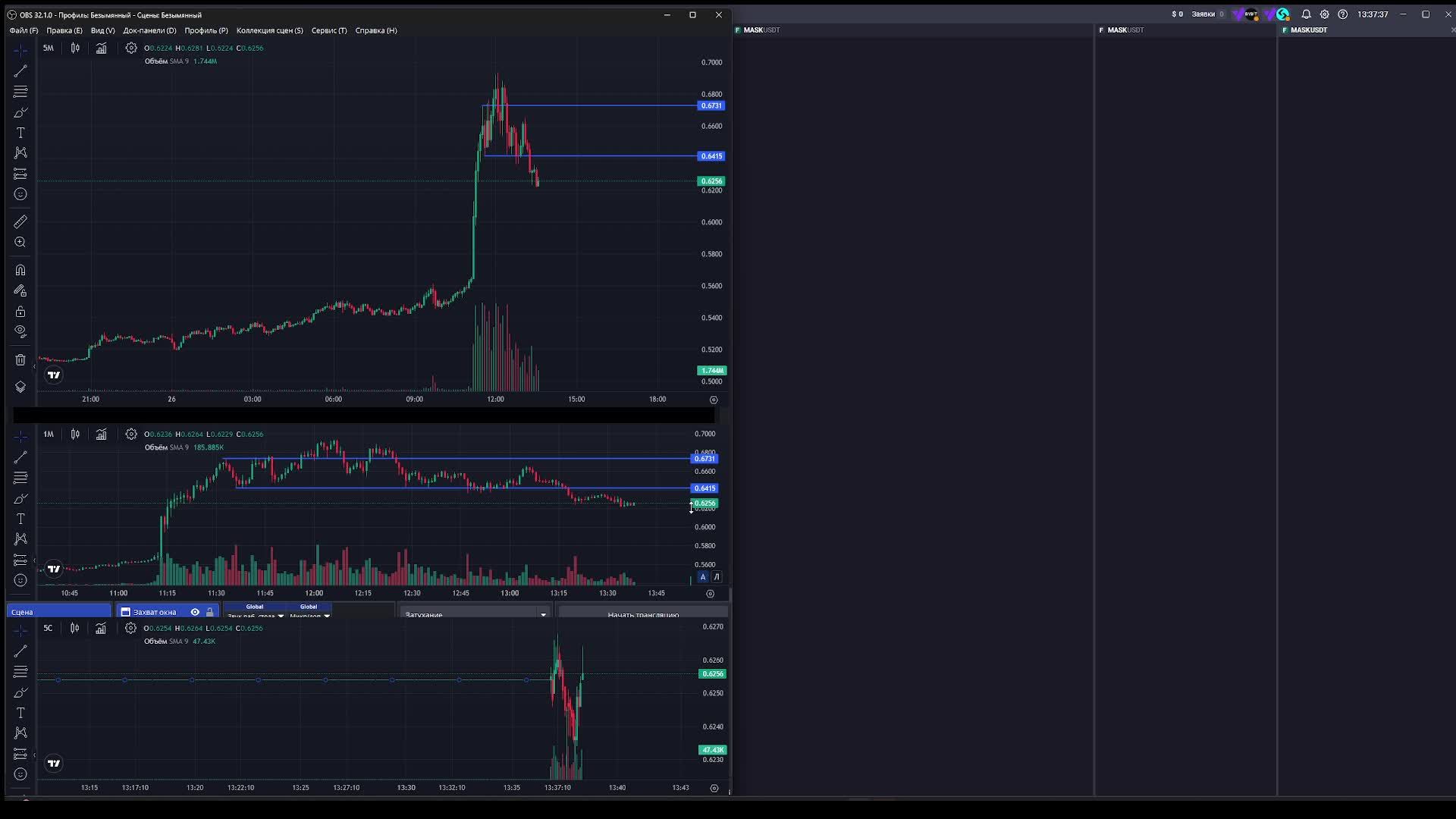
Task: Open the Файл (F) menu
Action: (24, 30)
